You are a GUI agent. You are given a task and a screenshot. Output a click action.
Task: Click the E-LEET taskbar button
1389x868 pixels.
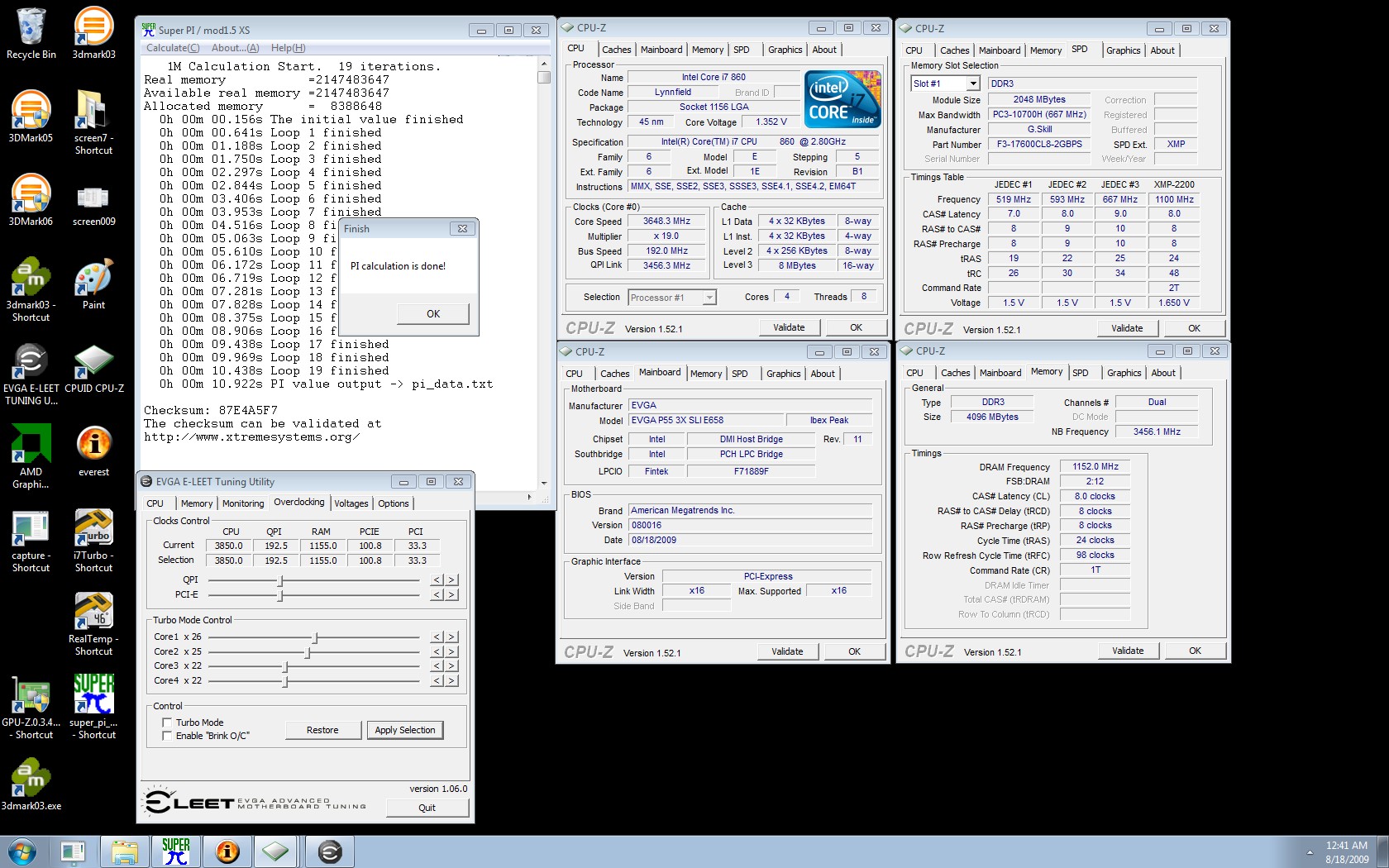point(330,851)
